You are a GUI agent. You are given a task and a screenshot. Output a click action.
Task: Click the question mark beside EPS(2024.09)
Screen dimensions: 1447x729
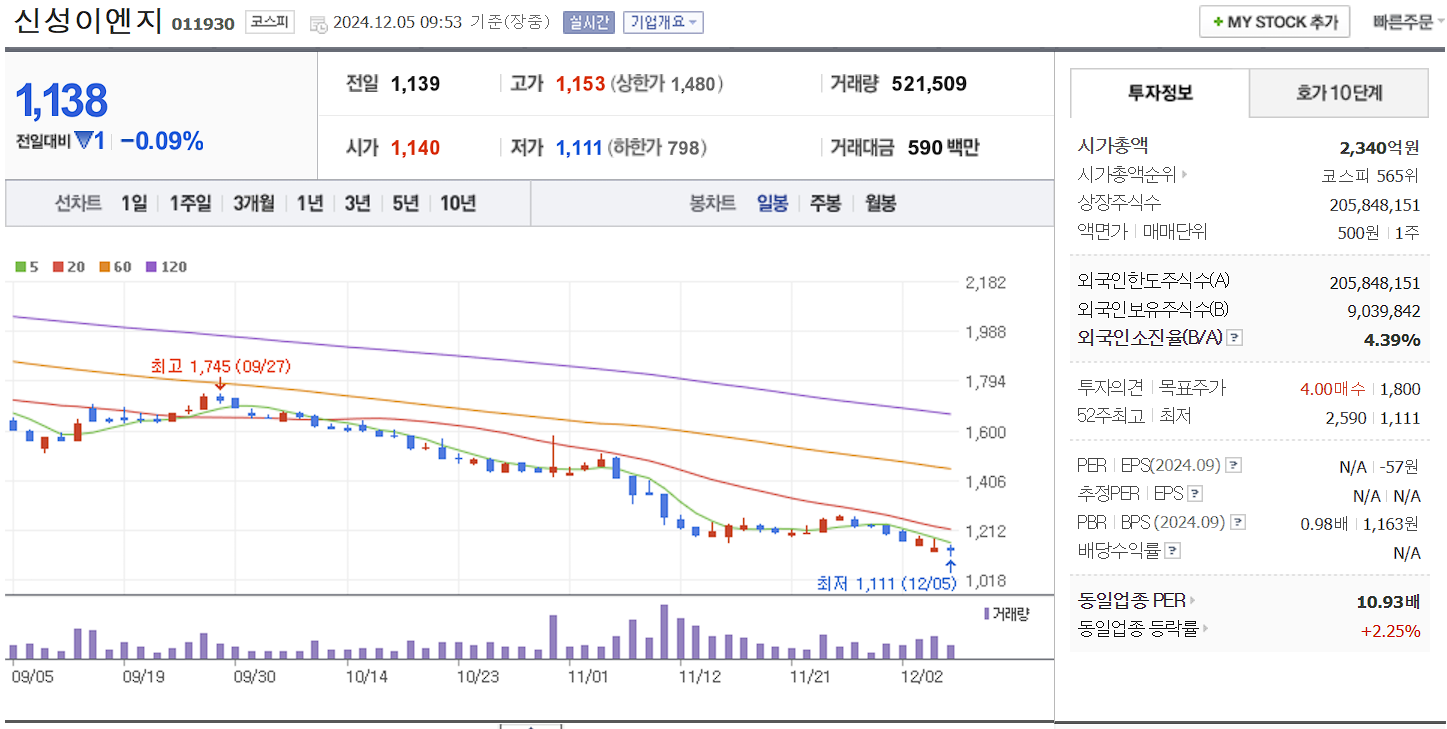(x=1234, y=465)
